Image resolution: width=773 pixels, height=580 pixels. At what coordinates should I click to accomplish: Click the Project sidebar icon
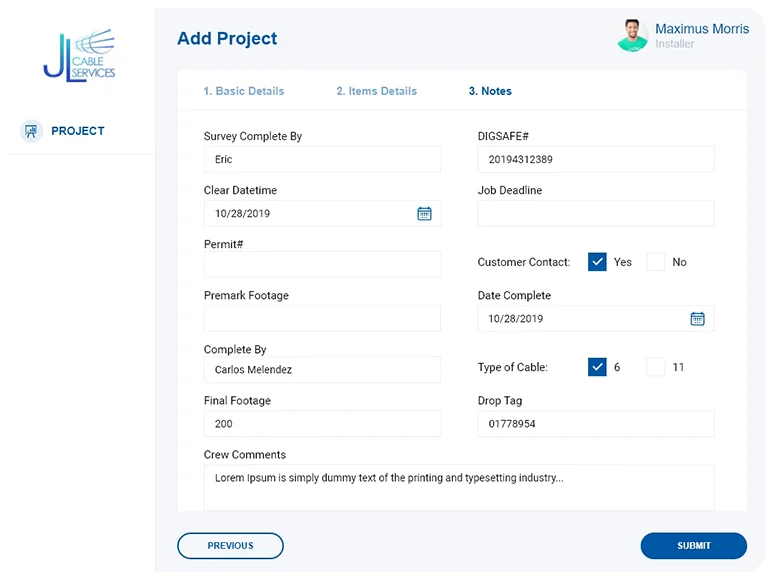(31, 131)
